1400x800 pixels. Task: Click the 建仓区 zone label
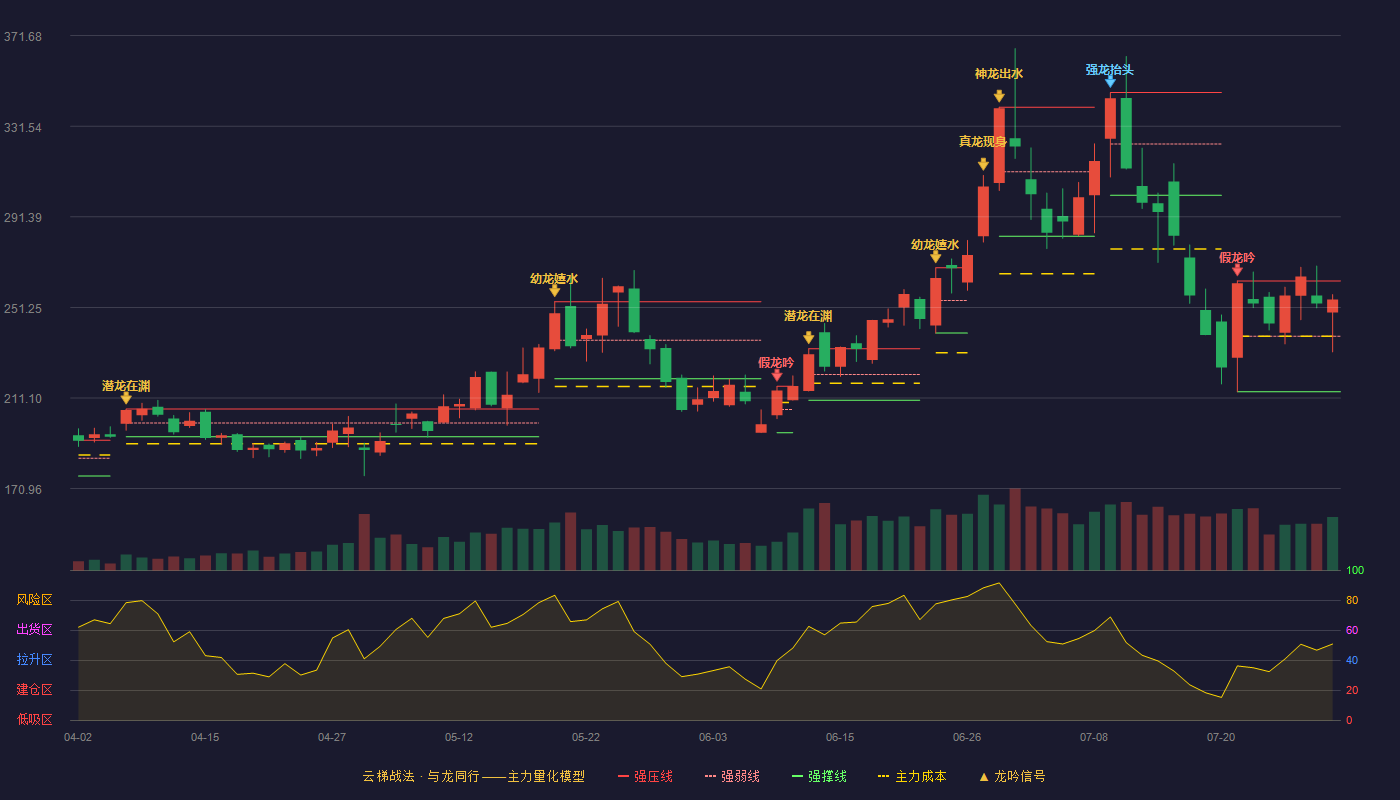tap(35, 690)
